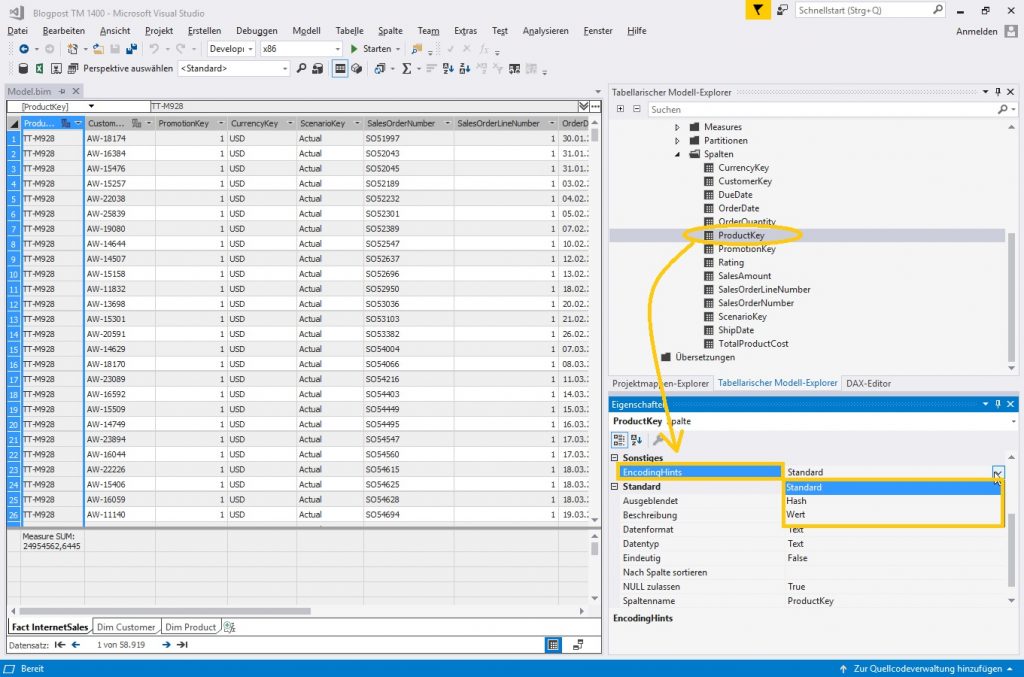Switch to the Dim Customer sheet tab
1024x677 pixels.
pyautogui.click(x=127, y=627)
